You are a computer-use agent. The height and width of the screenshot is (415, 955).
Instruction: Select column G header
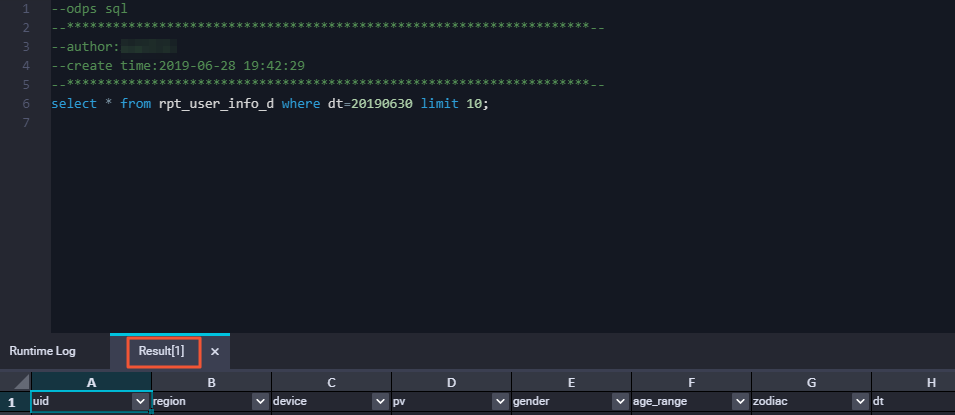[x=811, y=382]
